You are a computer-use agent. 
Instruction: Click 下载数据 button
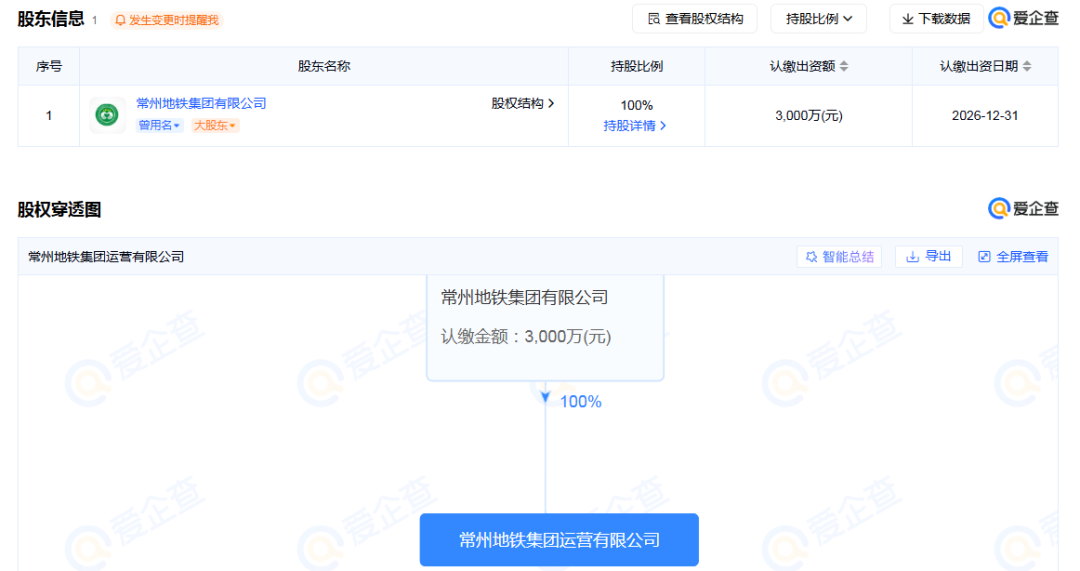(936, 19)
